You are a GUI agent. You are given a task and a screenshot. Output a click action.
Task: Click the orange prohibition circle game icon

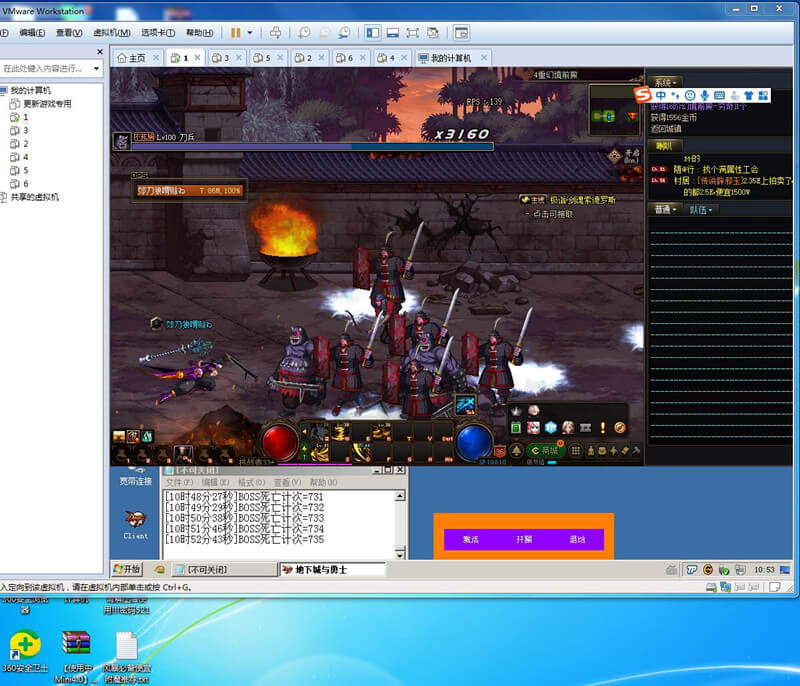pos(620,427)
